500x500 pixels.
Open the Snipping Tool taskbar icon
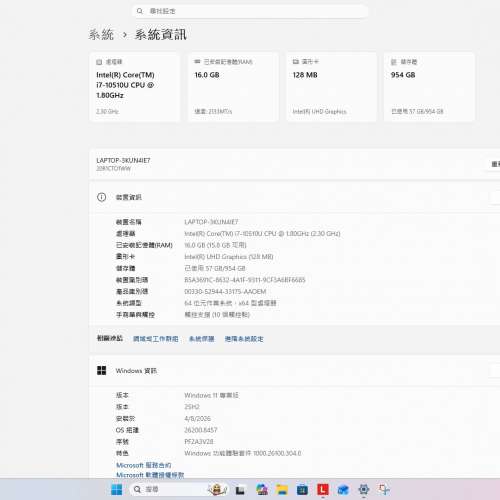point(384,489)
